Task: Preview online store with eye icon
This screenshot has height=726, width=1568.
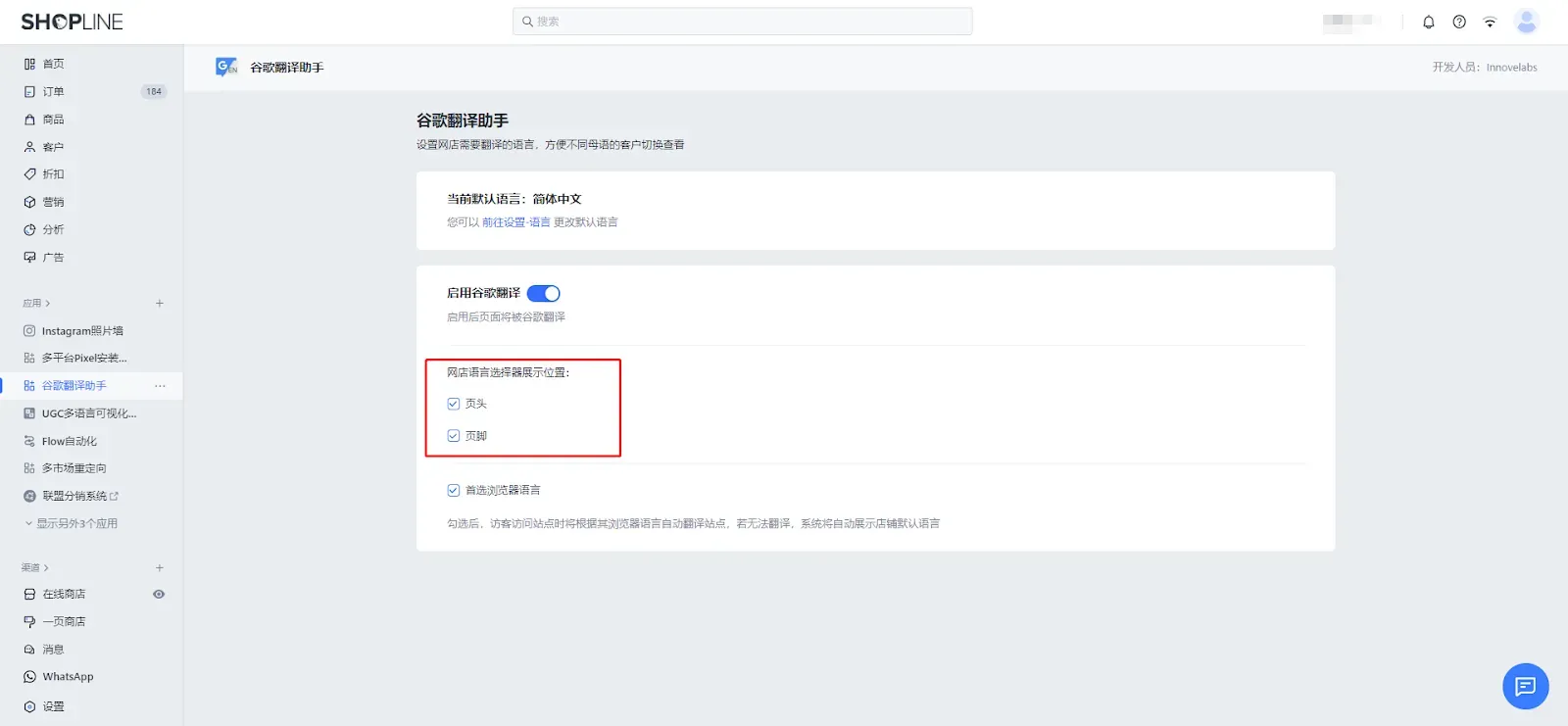Action: [x=159, y=595]
